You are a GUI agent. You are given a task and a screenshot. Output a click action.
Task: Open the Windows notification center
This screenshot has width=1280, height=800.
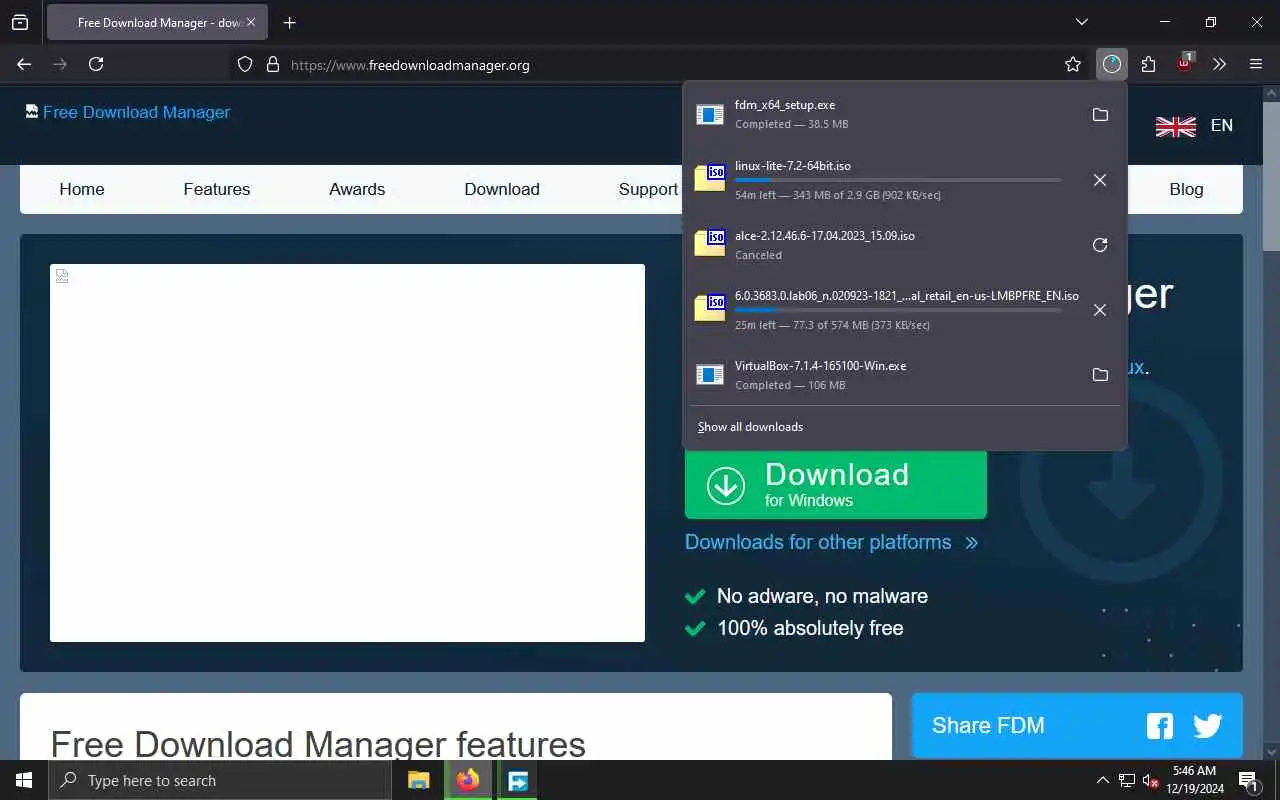1249,780
